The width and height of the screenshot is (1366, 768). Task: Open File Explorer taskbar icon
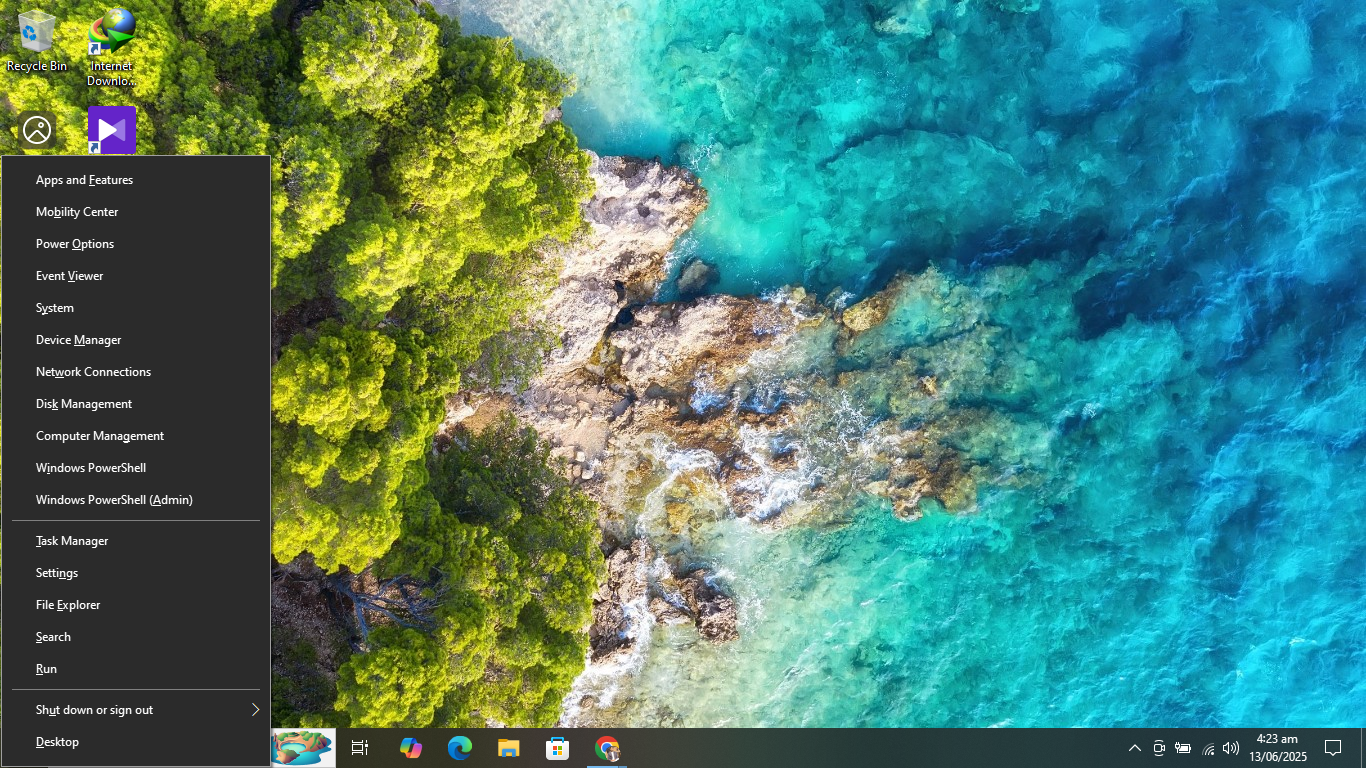[x=508, y=748]
